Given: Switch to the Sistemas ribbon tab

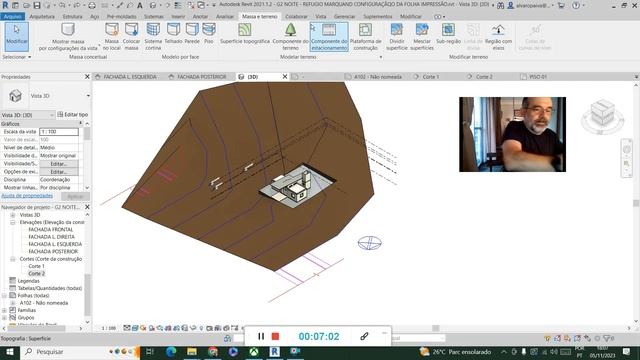Looking at the screenshot, I should [x=154, y=16].
